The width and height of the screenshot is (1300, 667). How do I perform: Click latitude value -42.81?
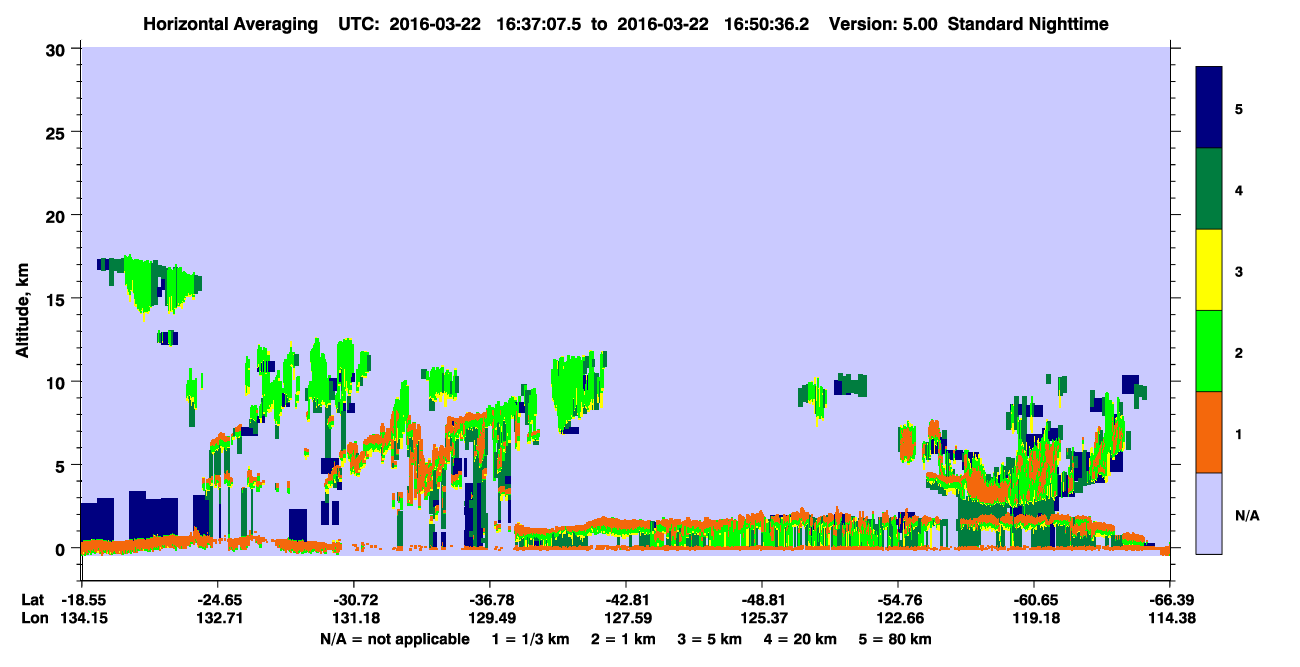pyautogui.click(x=626, y=599)
